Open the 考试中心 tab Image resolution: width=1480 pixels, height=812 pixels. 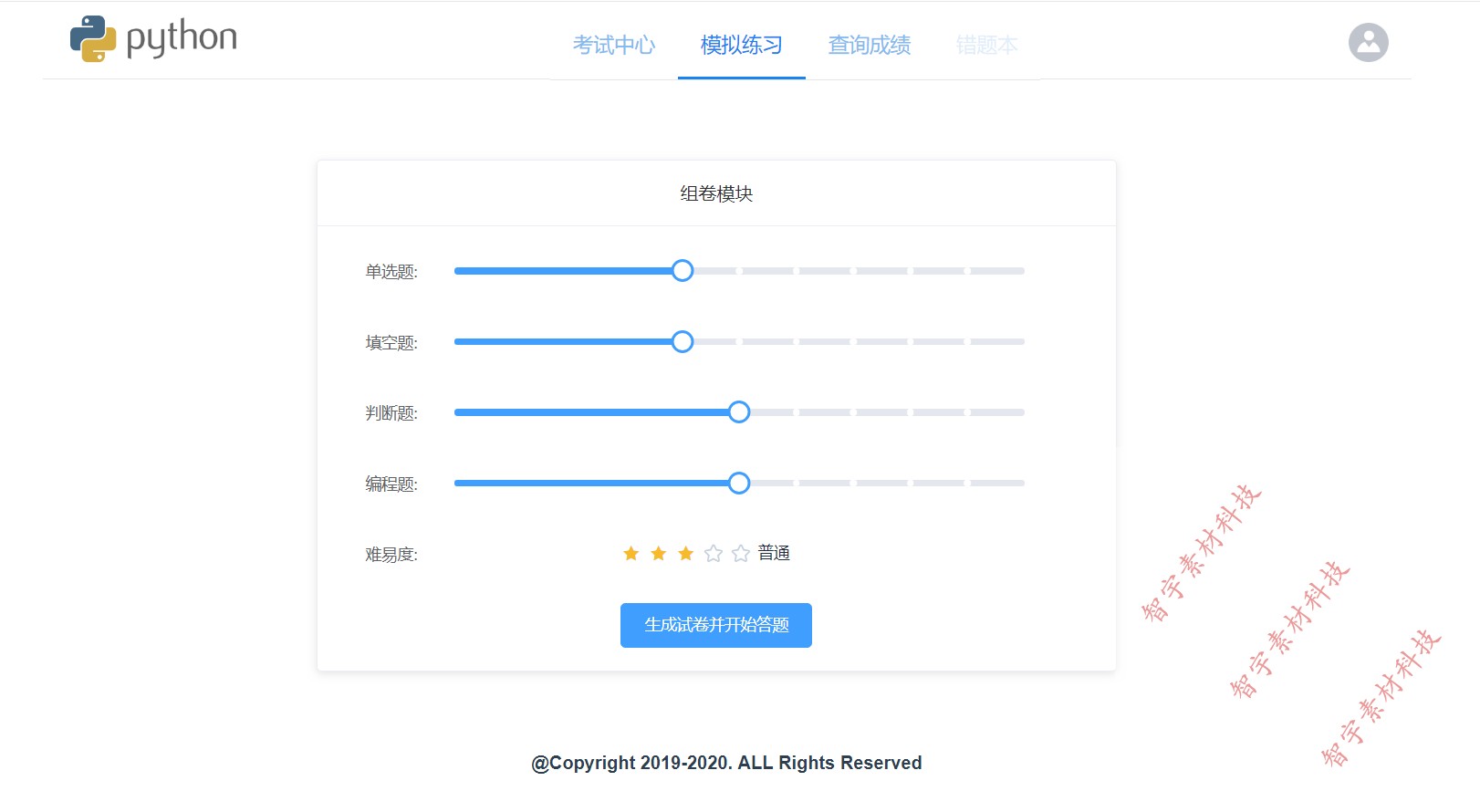(x=614, y=45)
